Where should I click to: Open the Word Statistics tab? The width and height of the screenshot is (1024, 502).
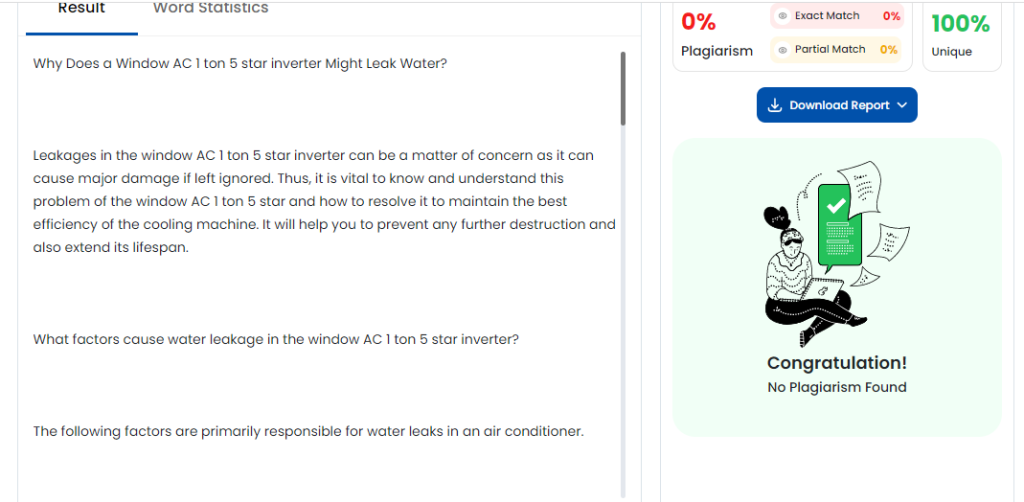[210, 8]
